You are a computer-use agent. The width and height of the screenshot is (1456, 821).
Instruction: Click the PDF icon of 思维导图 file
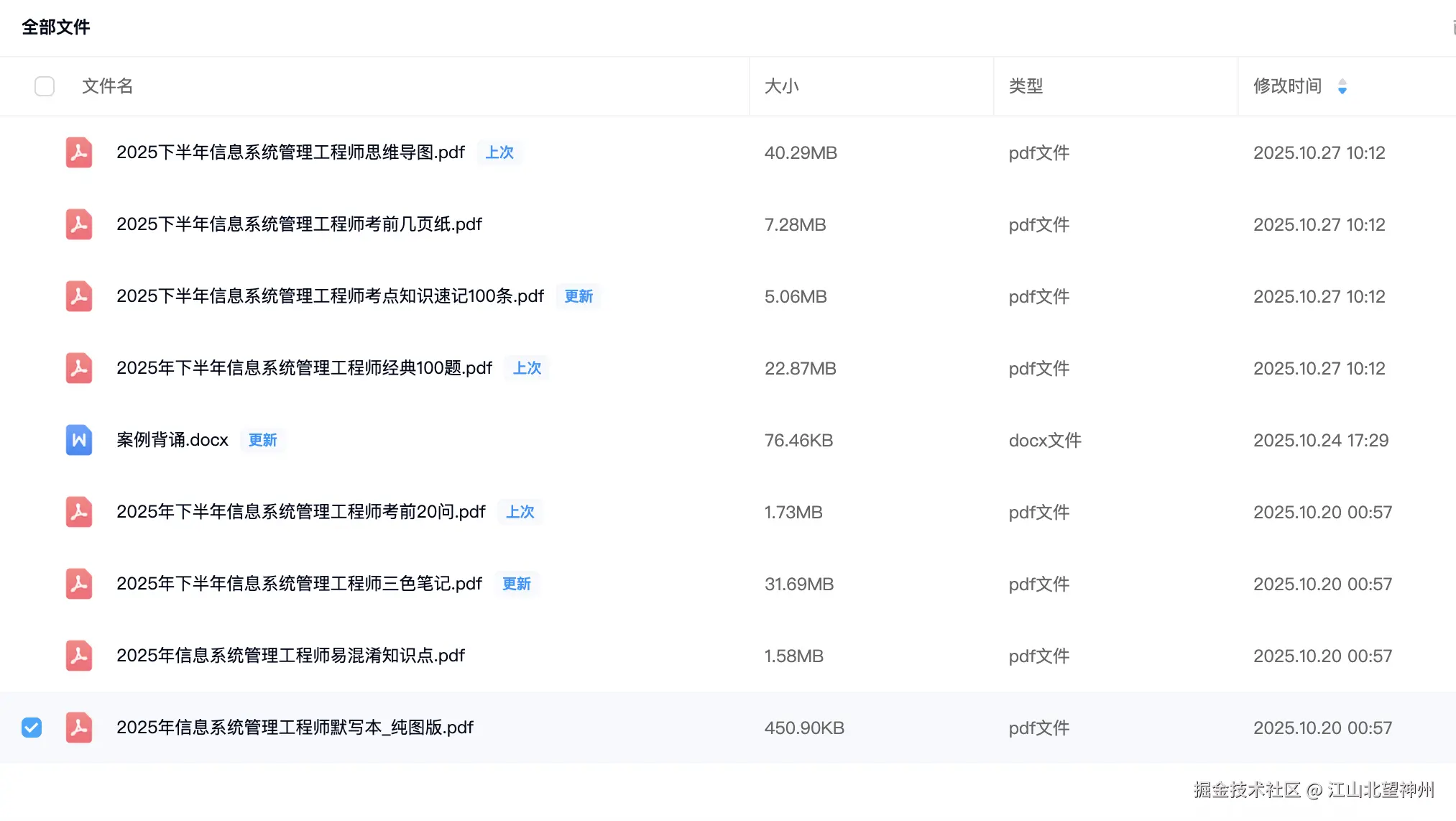point(79,152)
